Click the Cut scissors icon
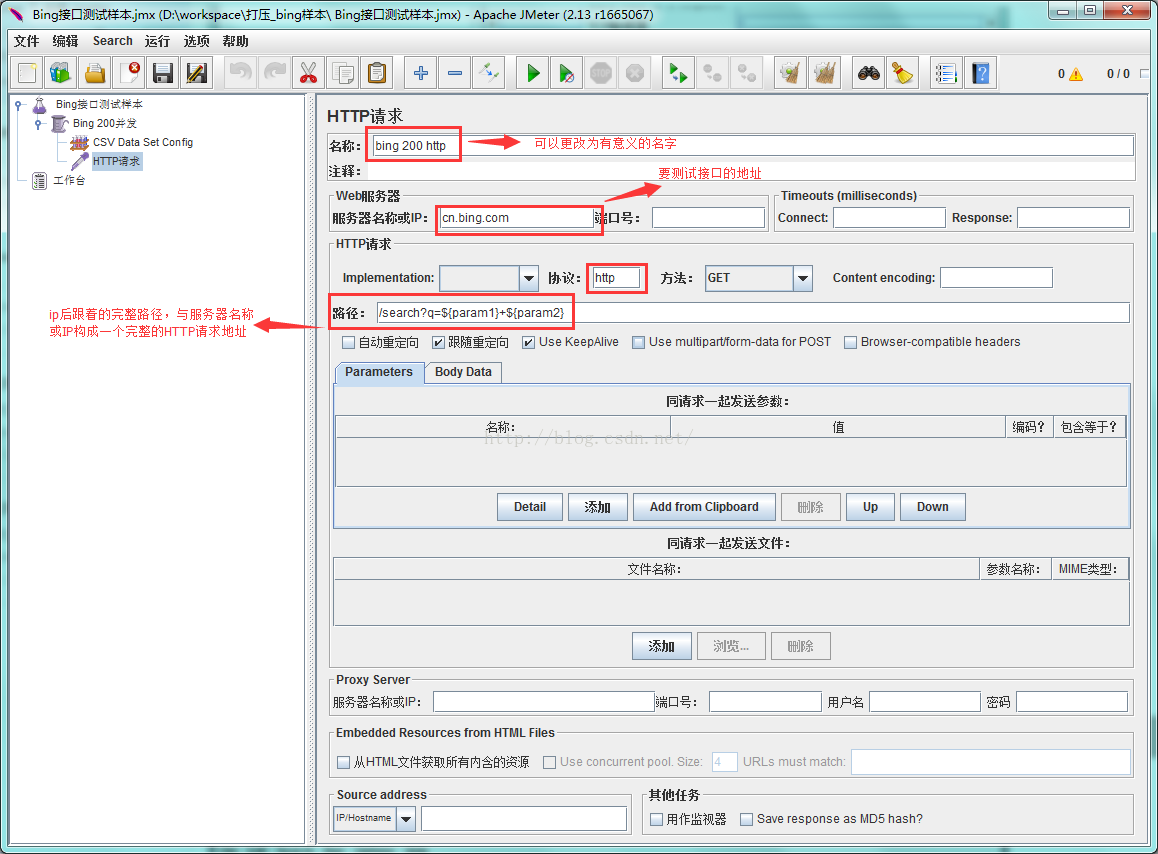Viewport: 1158px width, 854px height. [308, 73]
